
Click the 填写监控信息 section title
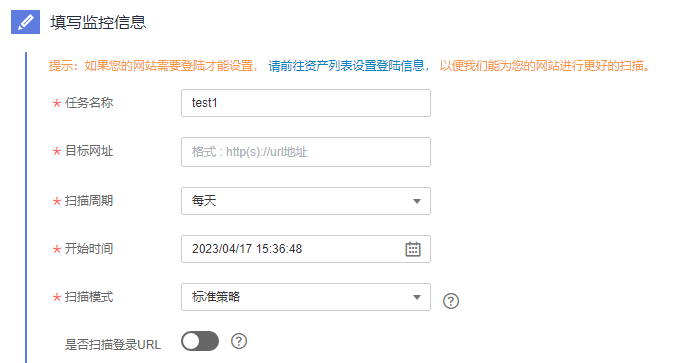coord(98,22)
